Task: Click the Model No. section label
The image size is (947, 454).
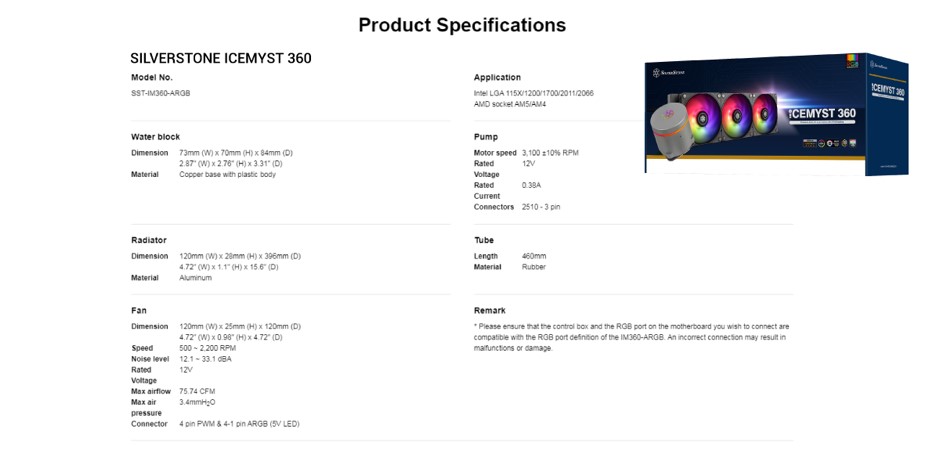Action: coord(152,77)
